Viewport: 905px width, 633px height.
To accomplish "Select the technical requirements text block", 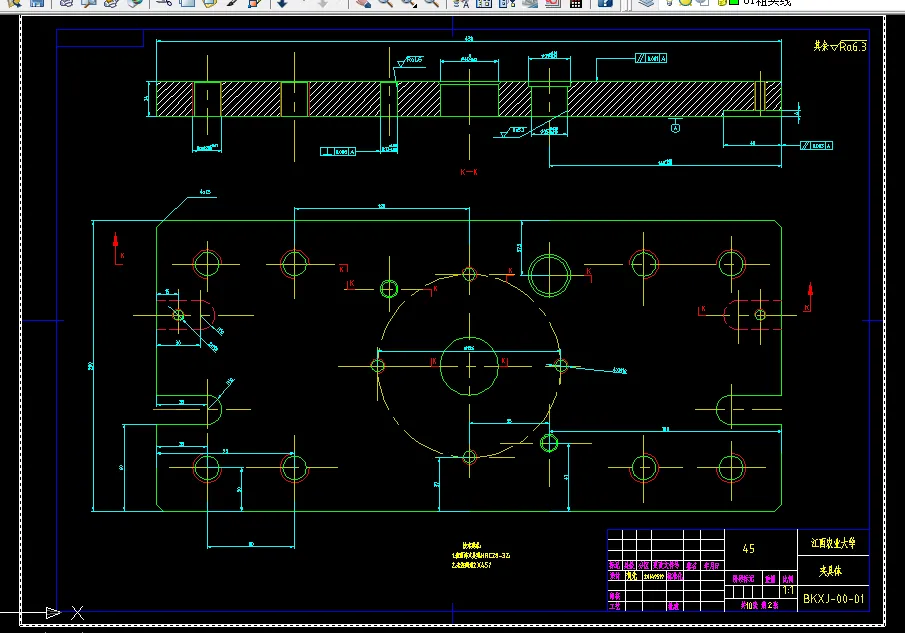I will (x=480, y=555).
